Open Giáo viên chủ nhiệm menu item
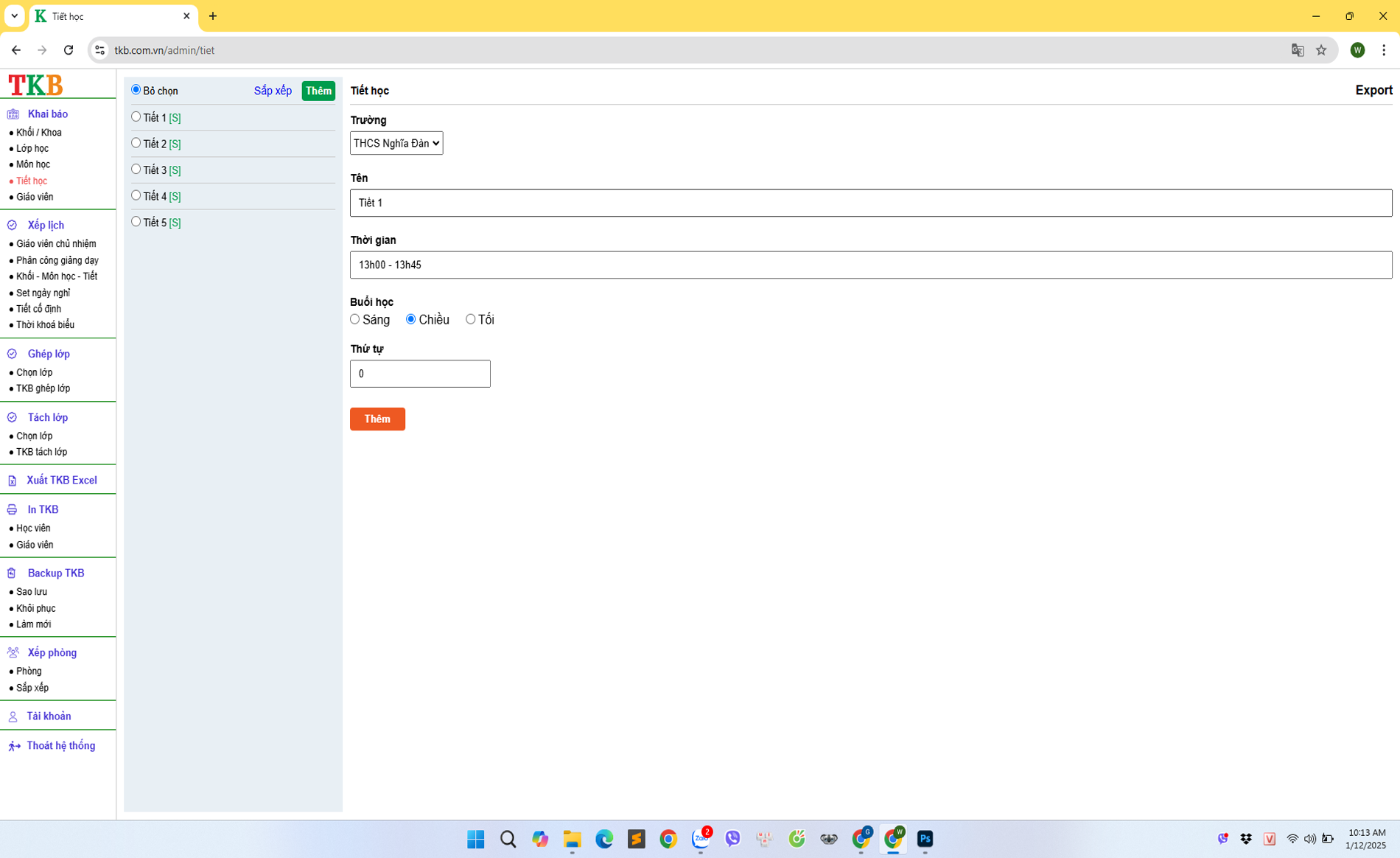Image resolution: width=1400 pixels, height=858 pixels. pyautogui.click(x=56, y=244)
